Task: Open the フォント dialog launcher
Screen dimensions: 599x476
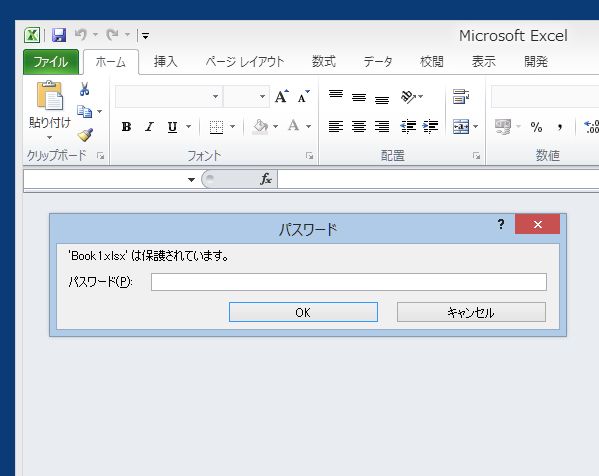Action: coord(309,155)
